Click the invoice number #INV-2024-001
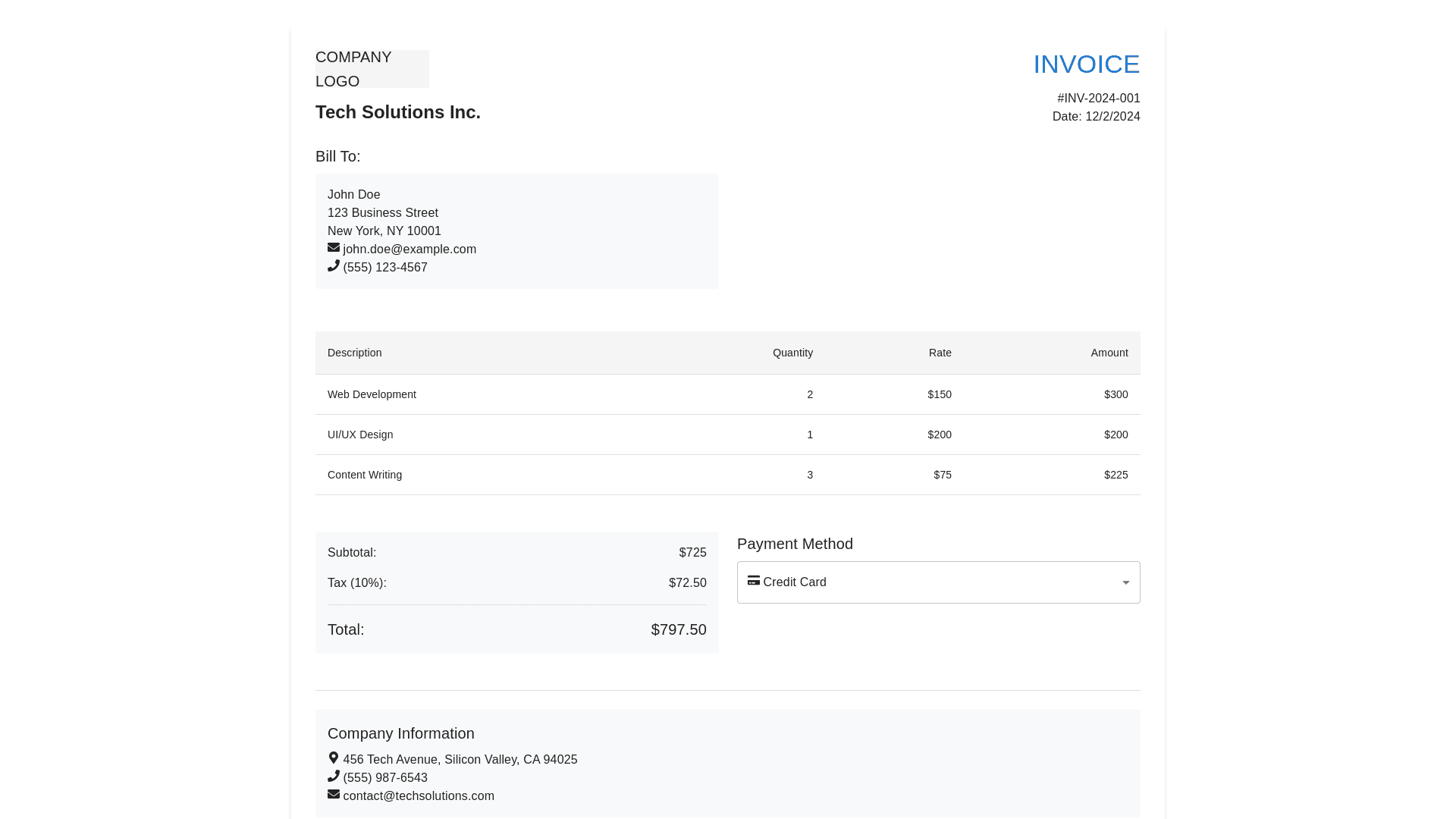Image resolution: width=1456 pixels, height=819 pixels. pos(1098,99)
